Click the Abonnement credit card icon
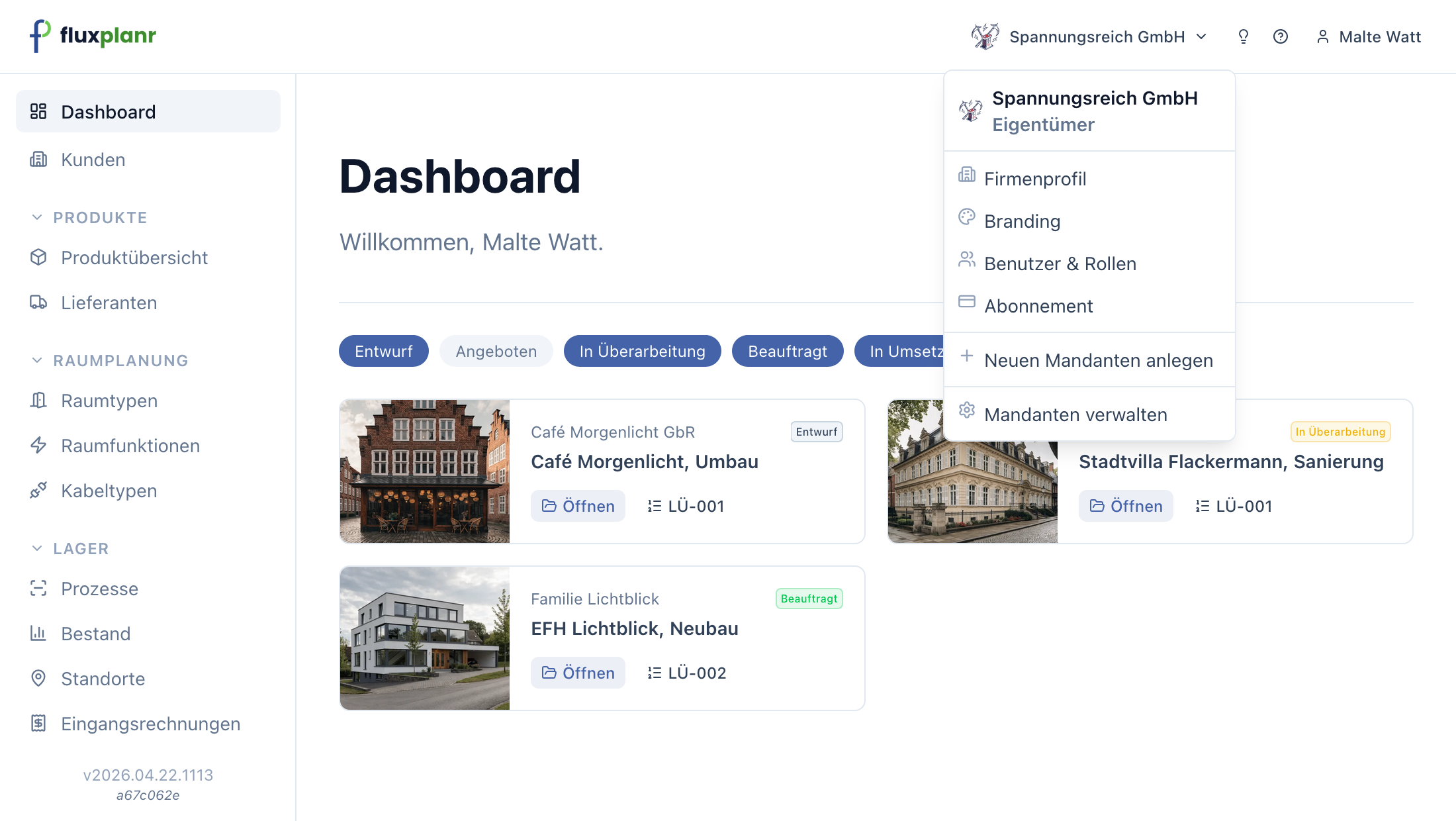The height and width of the screenshot is (821, 1456). pos(967,302)
